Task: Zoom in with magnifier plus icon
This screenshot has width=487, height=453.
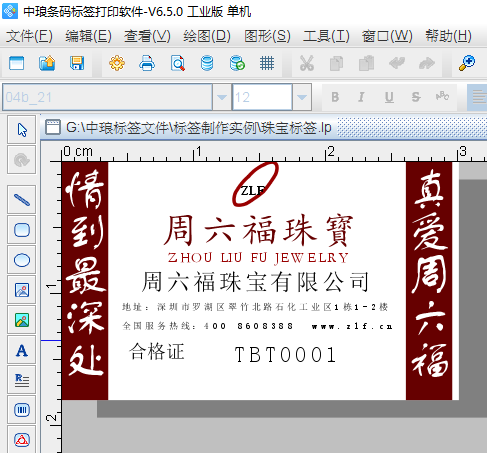Action: click(467, 63)
